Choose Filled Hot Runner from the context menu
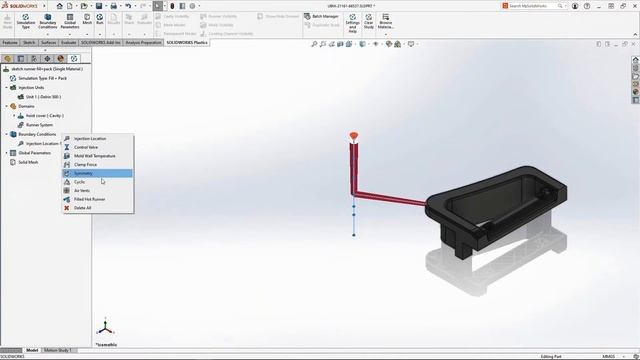Image resolution: width=640 pixels, height=360 pixels. (98, 199)
